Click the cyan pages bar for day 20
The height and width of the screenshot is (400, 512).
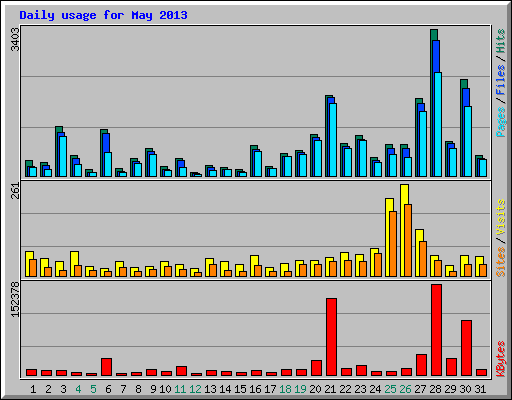click(x=318, y=158)
